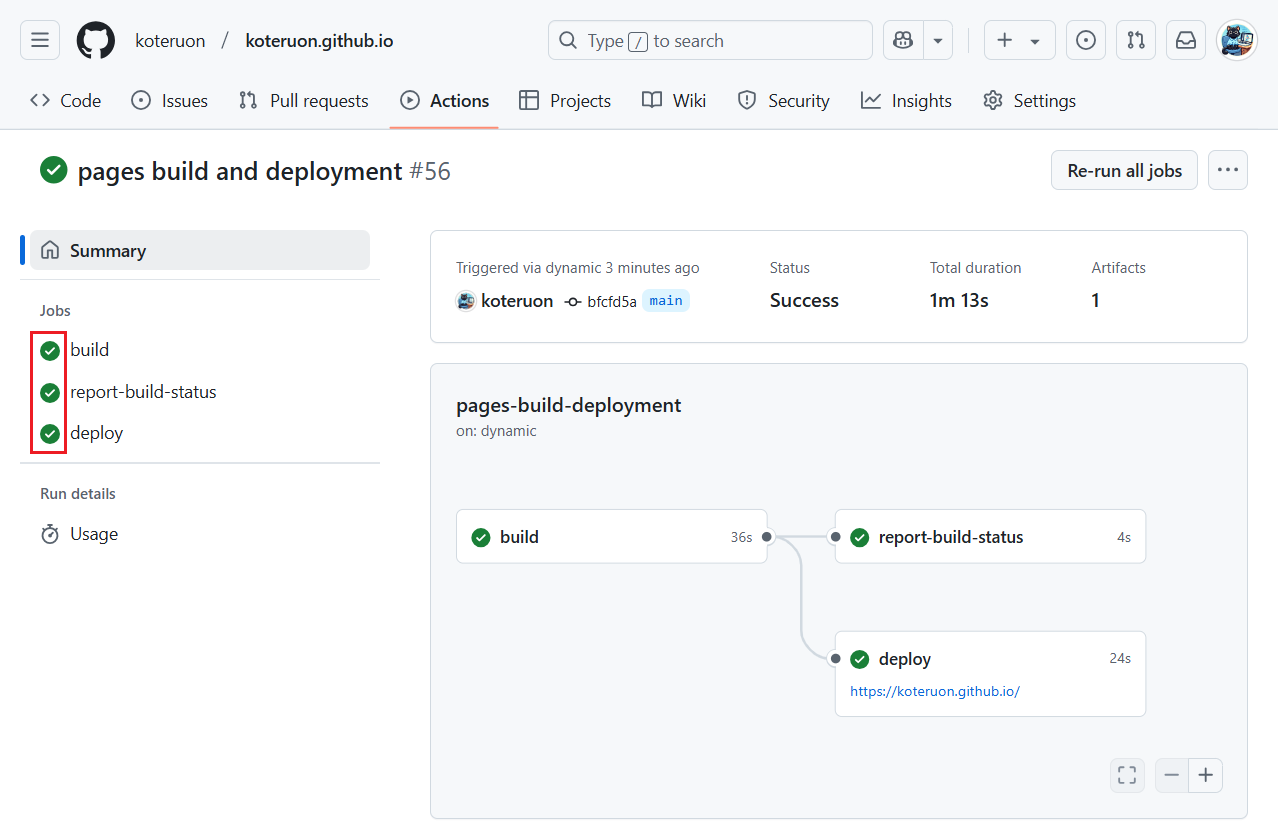The height and width of the screenshot is (830, 1278).
Task: Open the GitHub home page via the logo icon
Action: point(95,40)
